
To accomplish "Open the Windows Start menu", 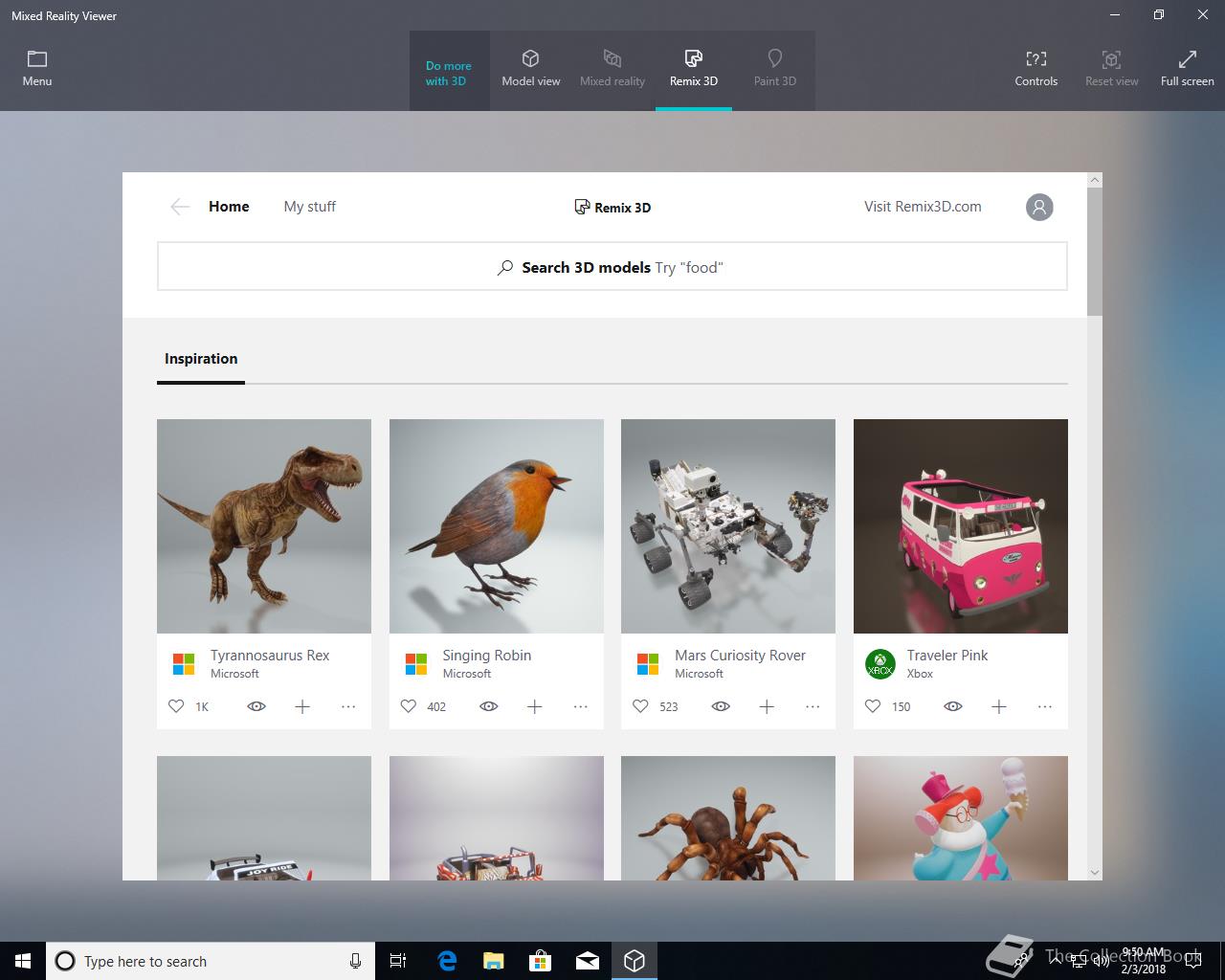I will coord(23,961).
